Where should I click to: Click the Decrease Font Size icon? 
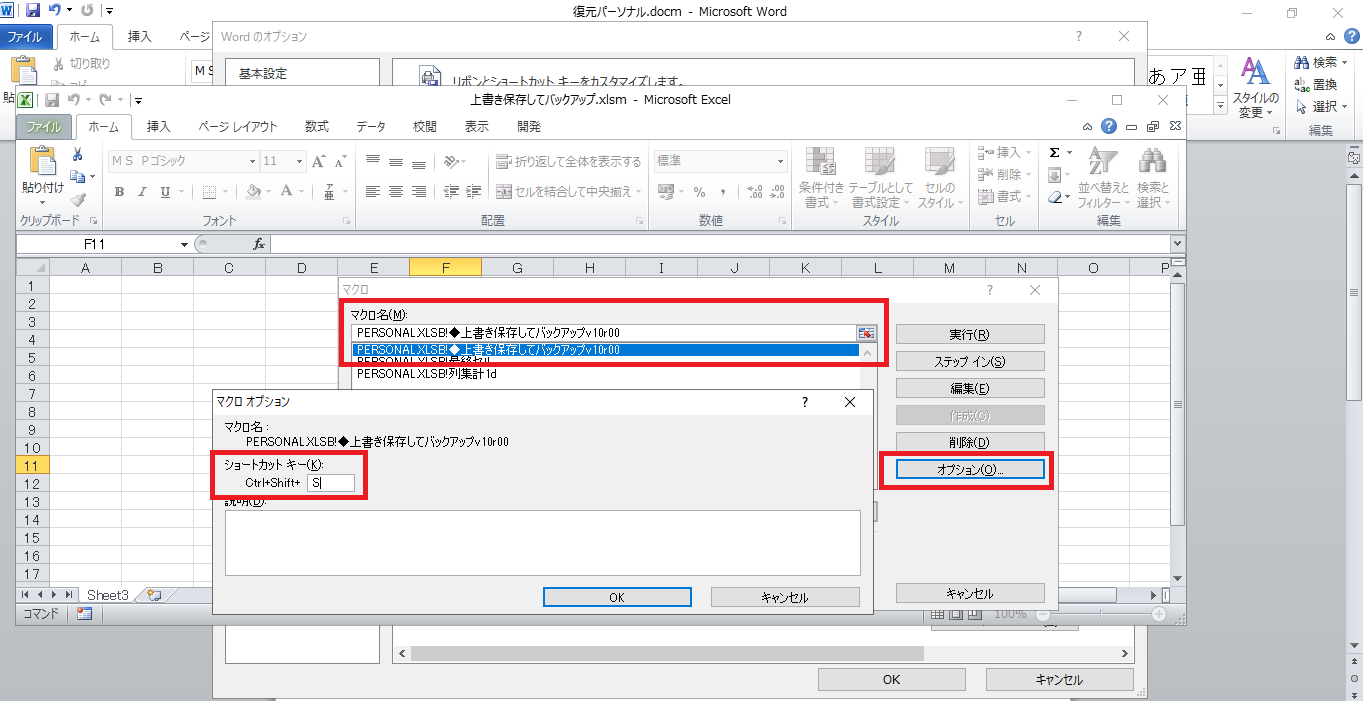pos(341,161)
